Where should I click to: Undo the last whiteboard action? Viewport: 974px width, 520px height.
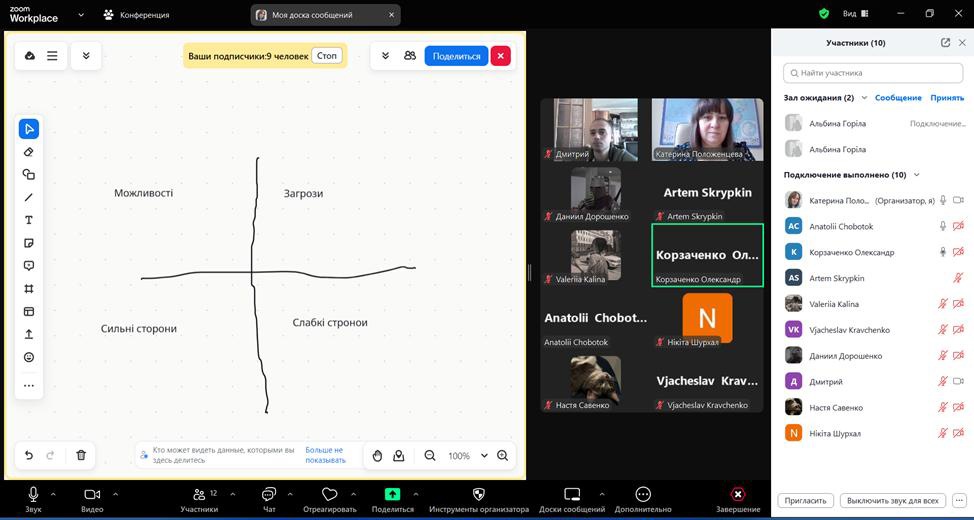pos(29,455)
